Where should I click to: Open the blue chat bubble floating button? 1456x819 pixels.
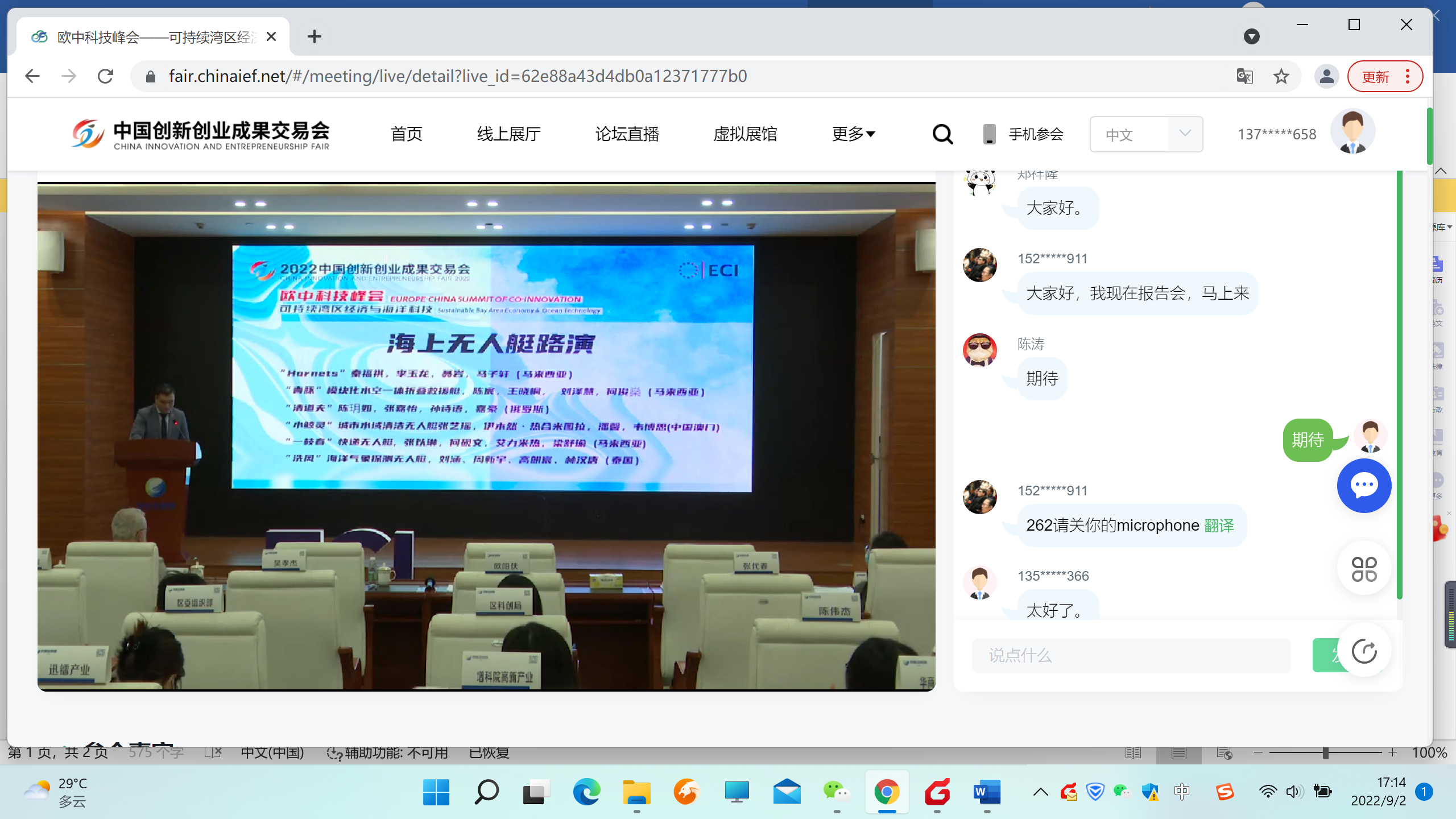pyautogui.click(x=1363, y=485)
